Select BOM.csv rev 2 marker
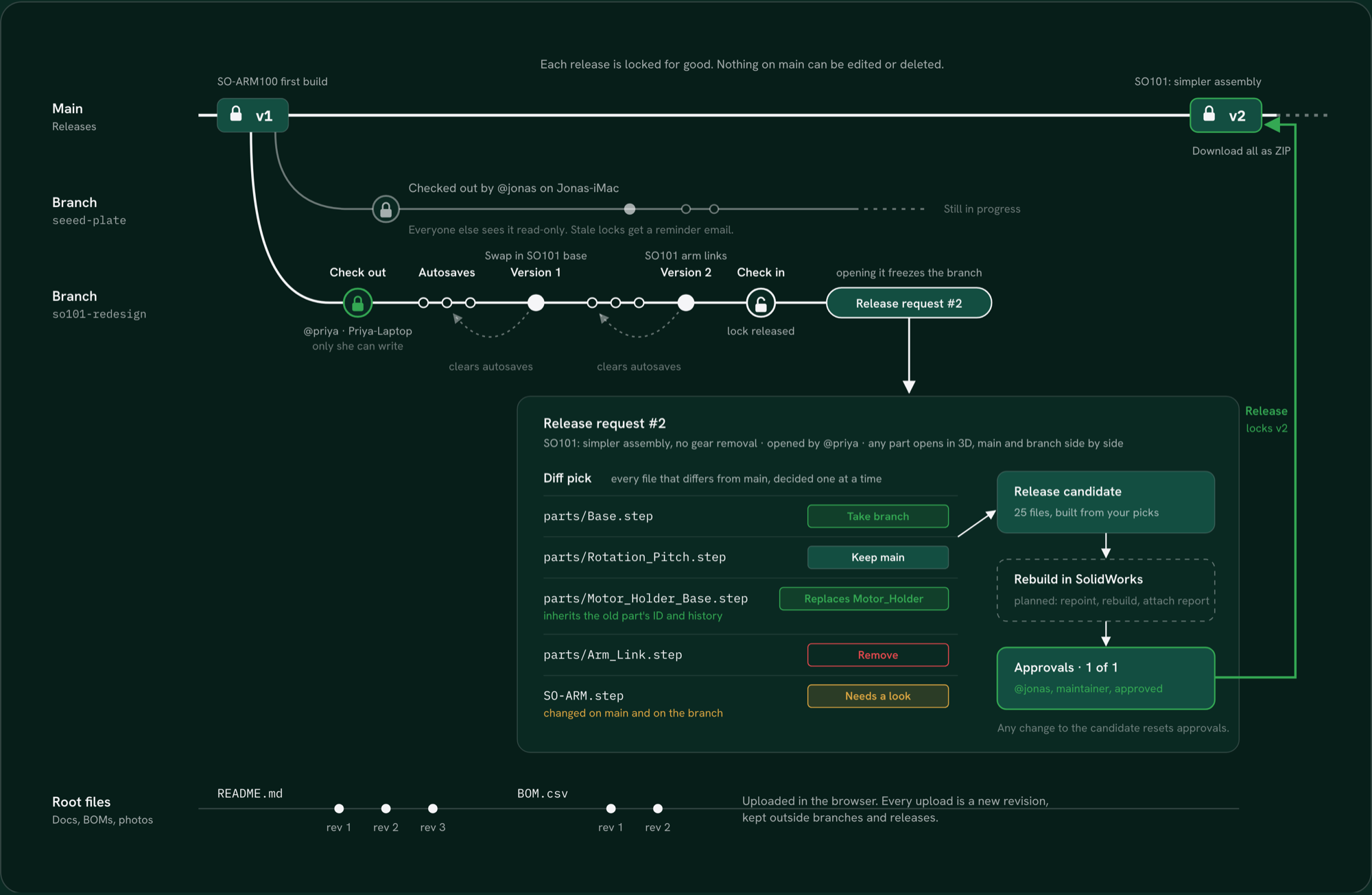Screen dimensions: 1372x895 [658, 809]
